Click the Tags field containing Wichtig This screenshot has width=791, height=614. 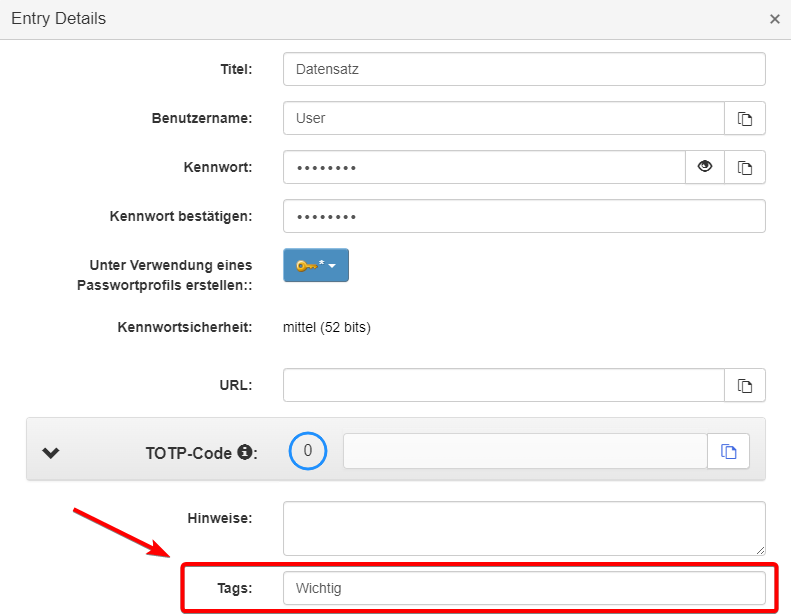524,588
